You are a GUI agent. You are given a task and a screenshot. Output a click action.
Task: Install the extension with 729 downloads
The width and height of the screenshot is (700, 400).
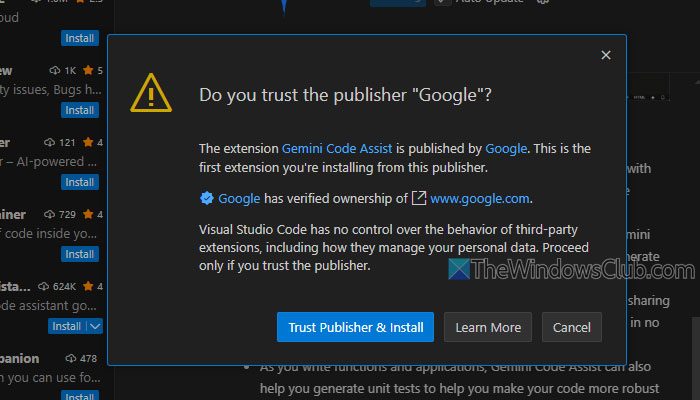pyautogui.click(x=80, y=254)
